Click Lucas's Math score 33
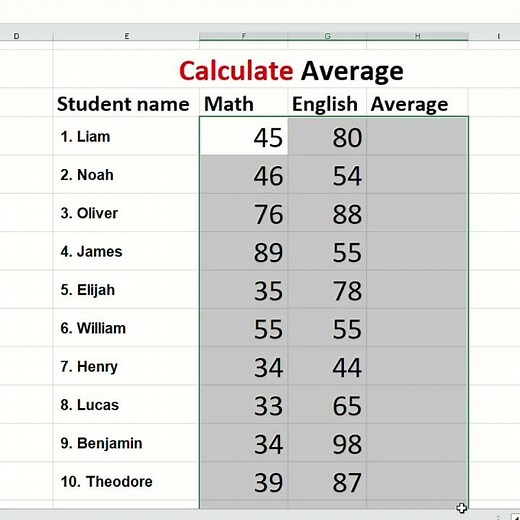 point(244,404)
